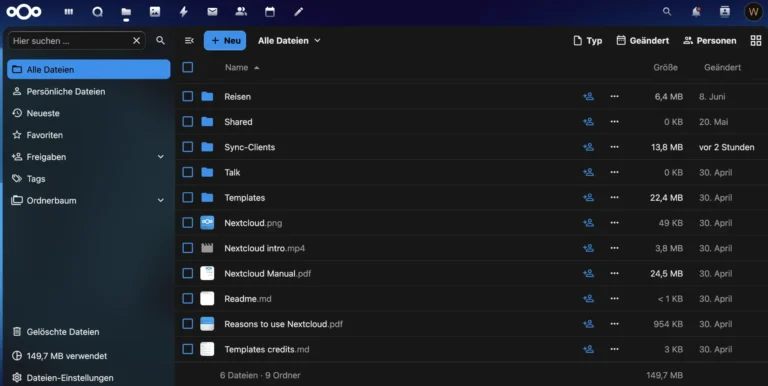
Task: Open actions menu for Templates folder
Action: click(x=614, y=197)
